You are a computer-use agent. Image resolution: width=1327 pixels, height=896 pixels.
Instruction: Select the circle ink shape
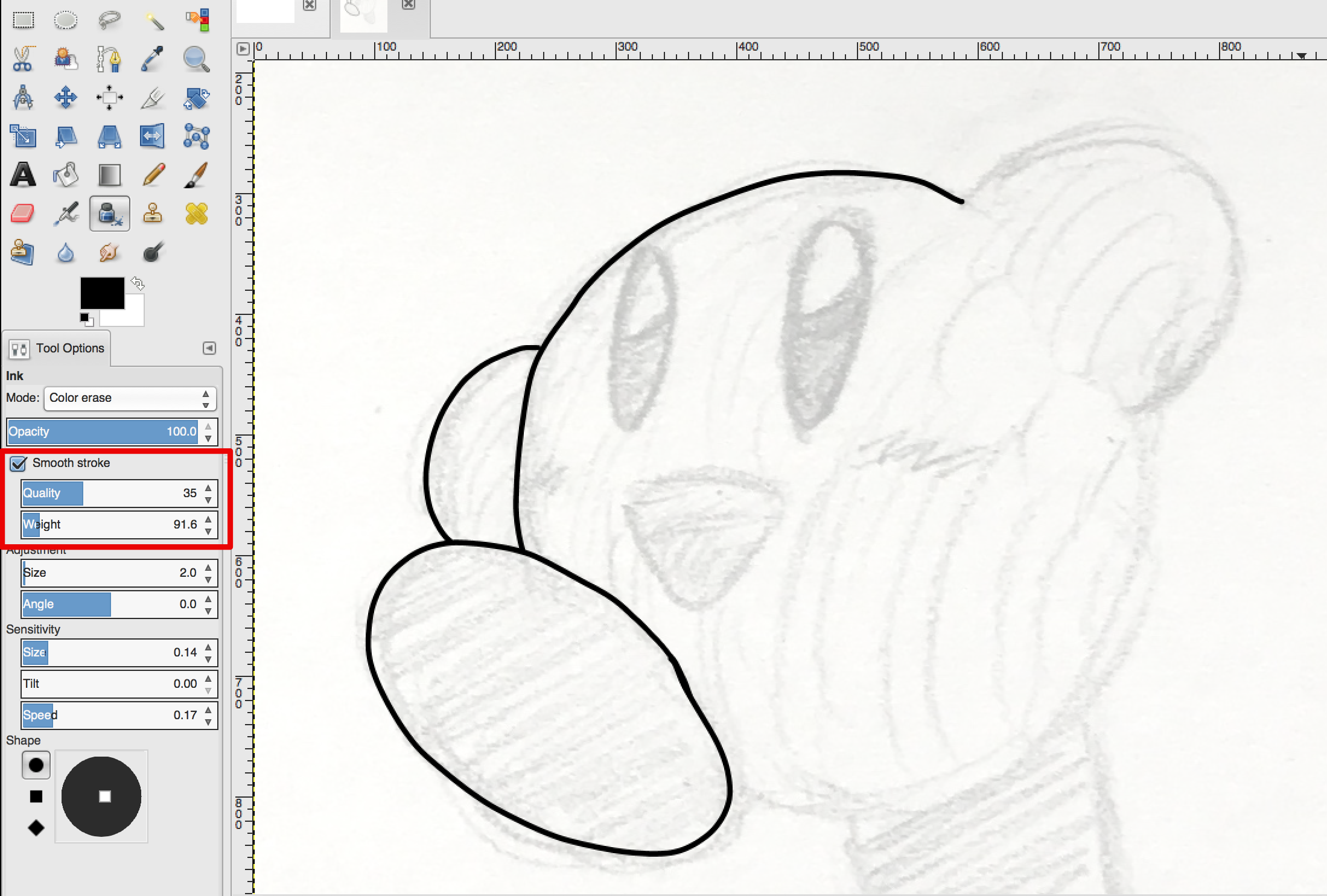[x=36, y=765]
